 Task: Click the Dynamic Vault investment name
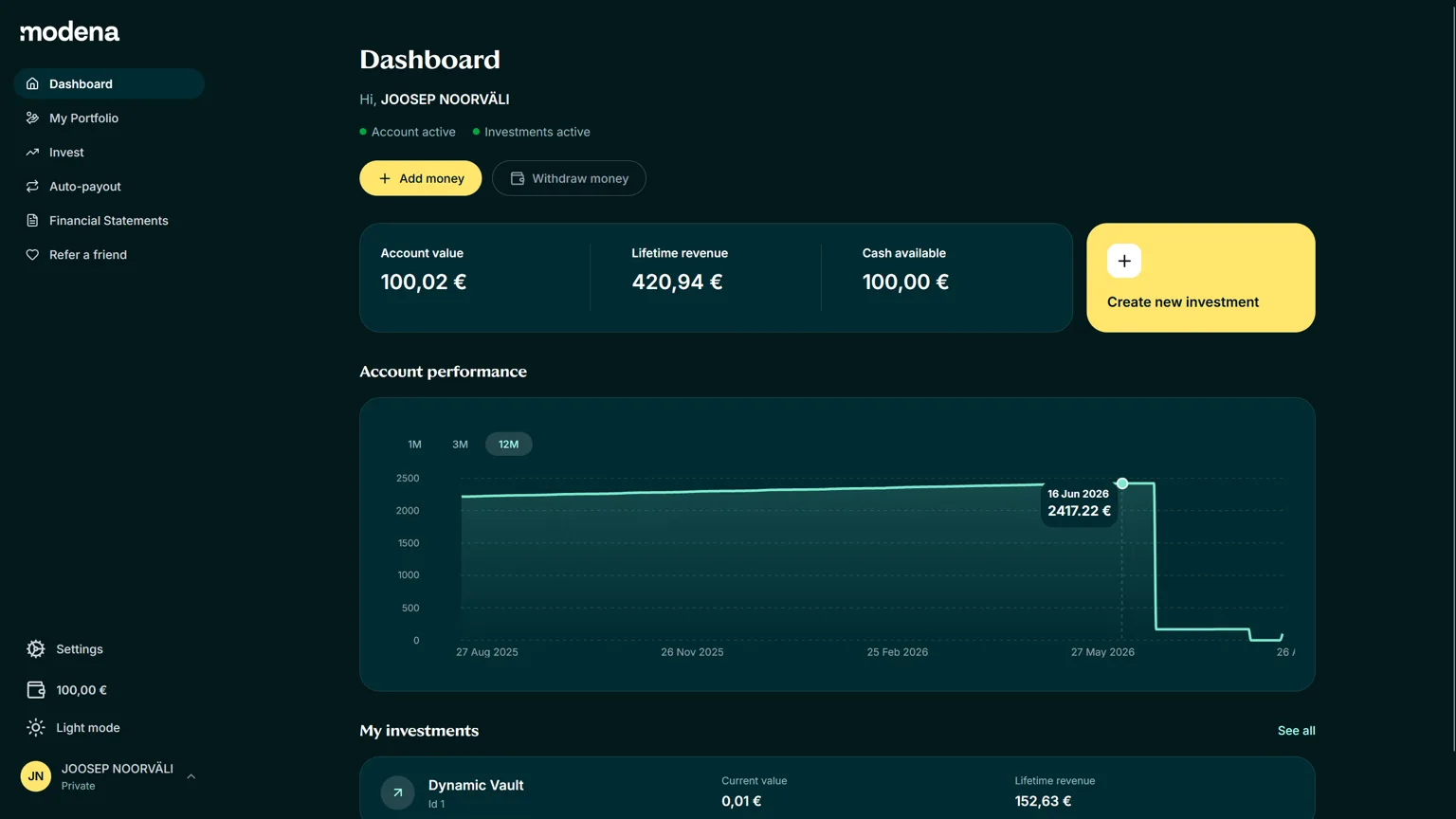[476, 785]
